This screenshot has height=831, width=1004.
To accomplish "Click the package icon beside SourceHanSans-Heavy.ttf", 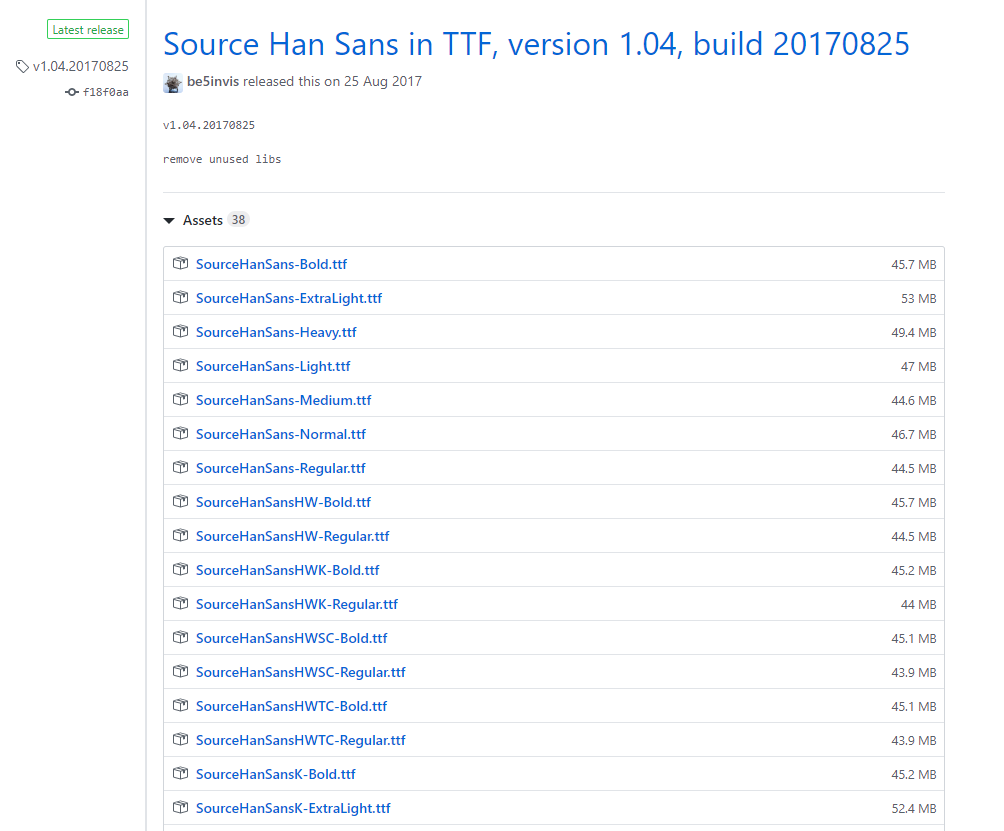I will coord(181,331).
